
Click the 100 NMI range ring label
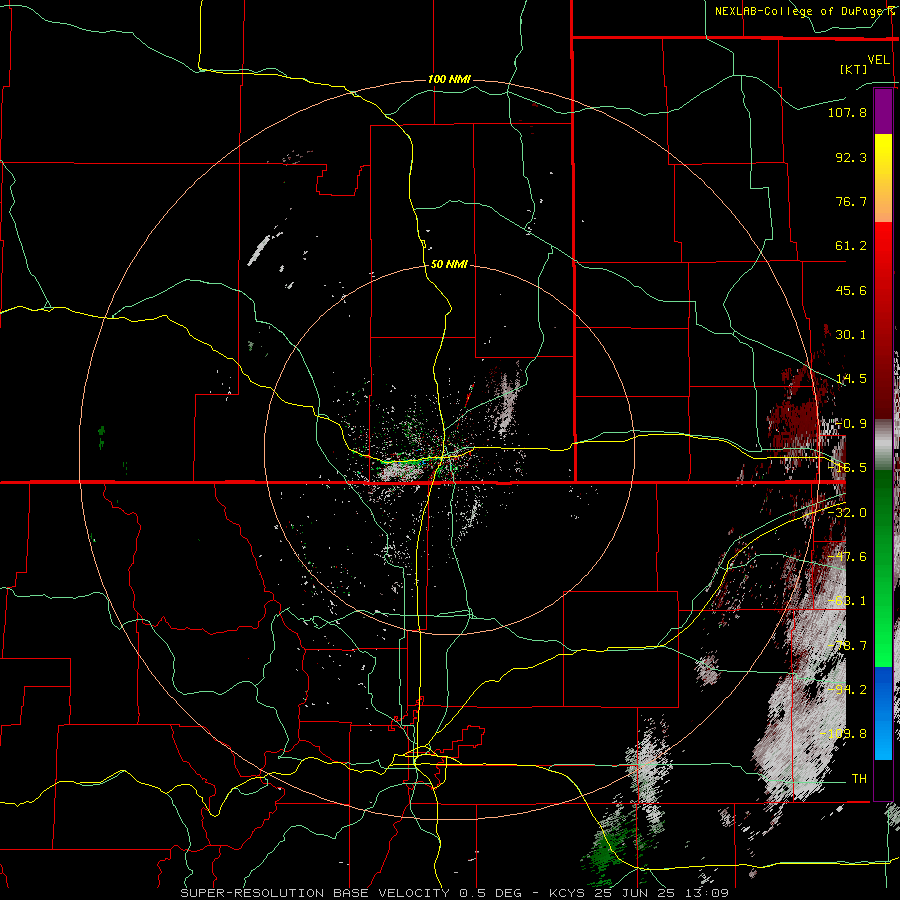point(449,79)
